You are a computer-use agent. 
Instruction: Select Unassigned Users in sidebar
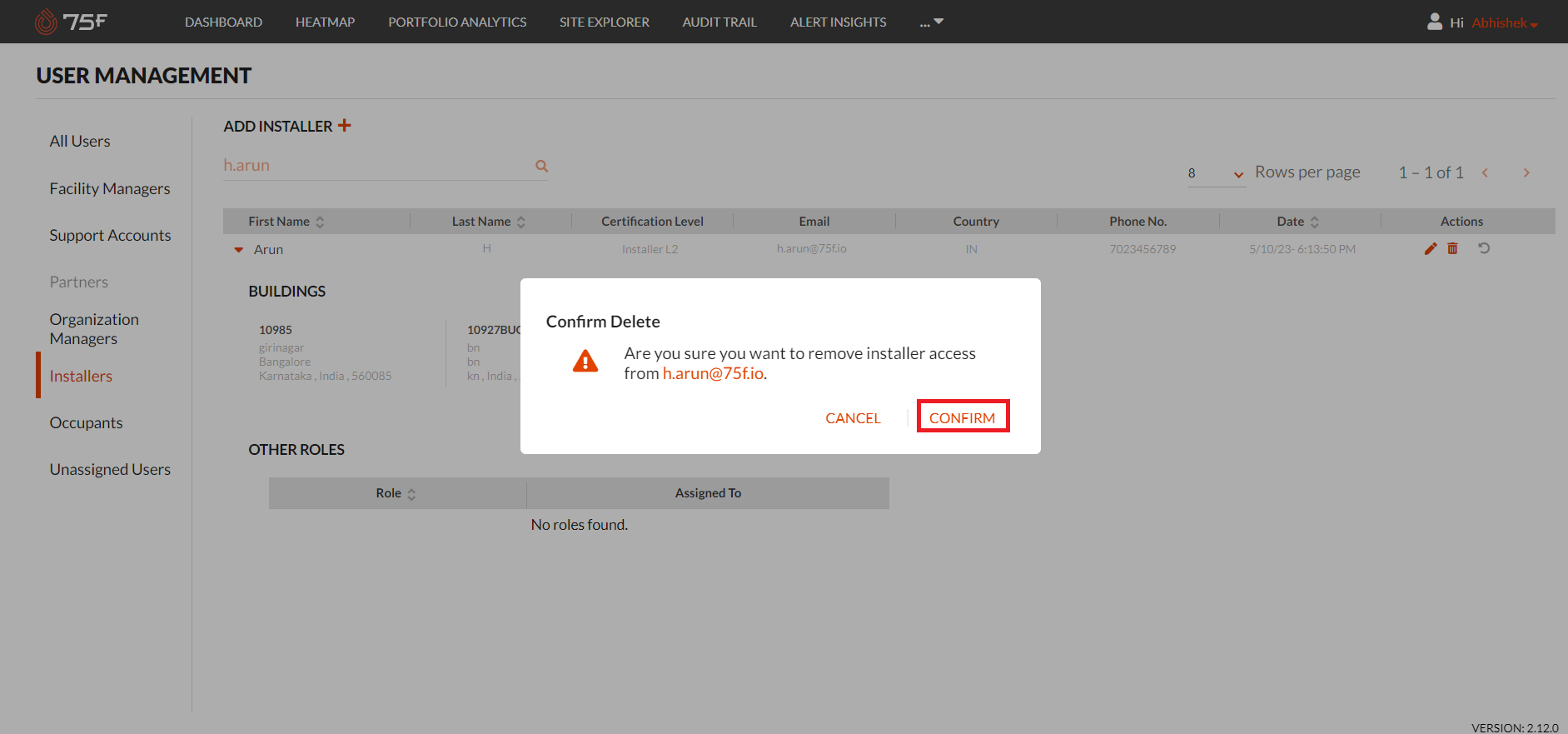(x=110, y=469)
